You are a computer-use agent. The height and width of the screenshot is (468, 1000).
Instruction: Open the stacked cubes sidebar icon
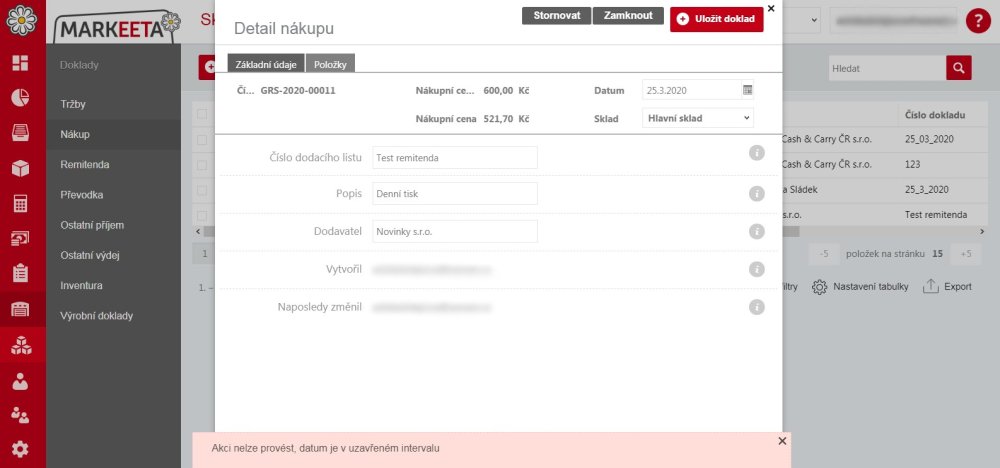click(x=20, y=345)
